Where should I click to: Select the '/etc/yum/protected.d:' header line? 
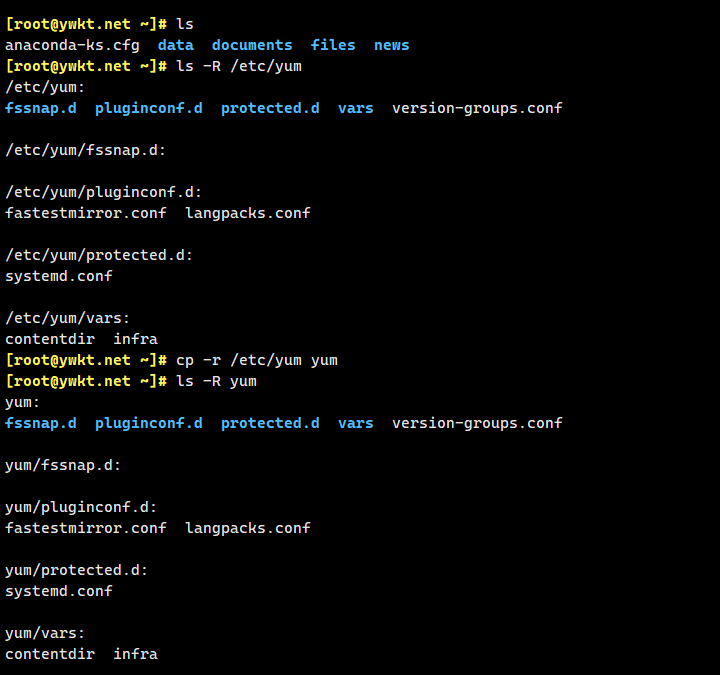(x=99, y=255)
